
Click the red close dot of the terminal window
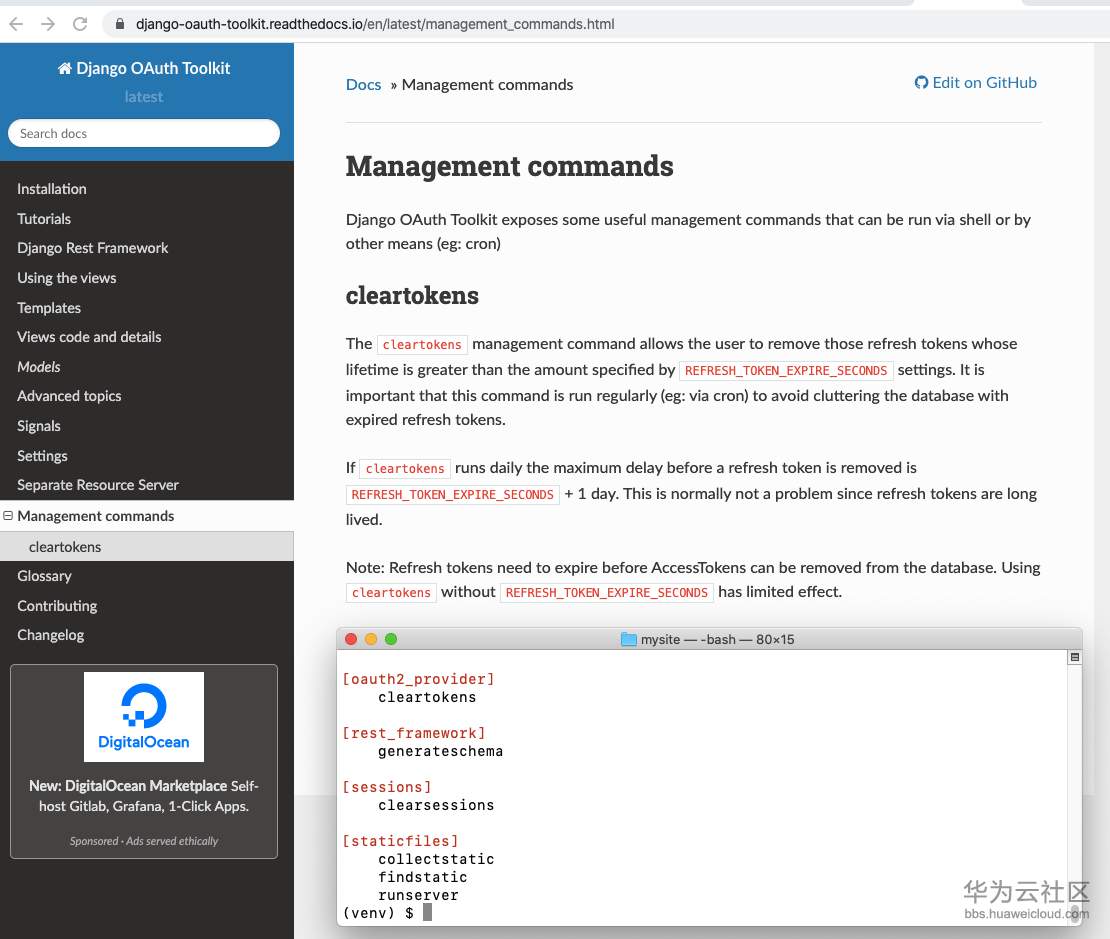click(x=350, y=639)
